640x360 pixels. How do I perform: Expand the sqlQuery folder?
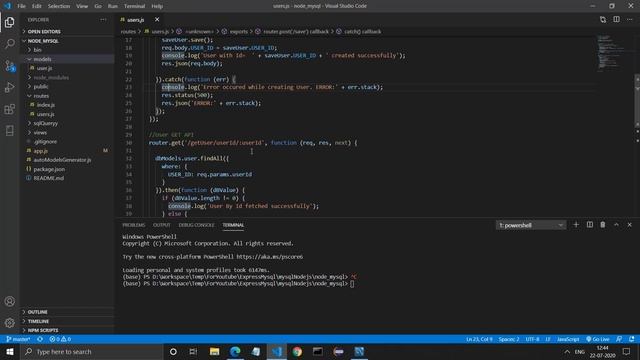(x=67, y=123)
